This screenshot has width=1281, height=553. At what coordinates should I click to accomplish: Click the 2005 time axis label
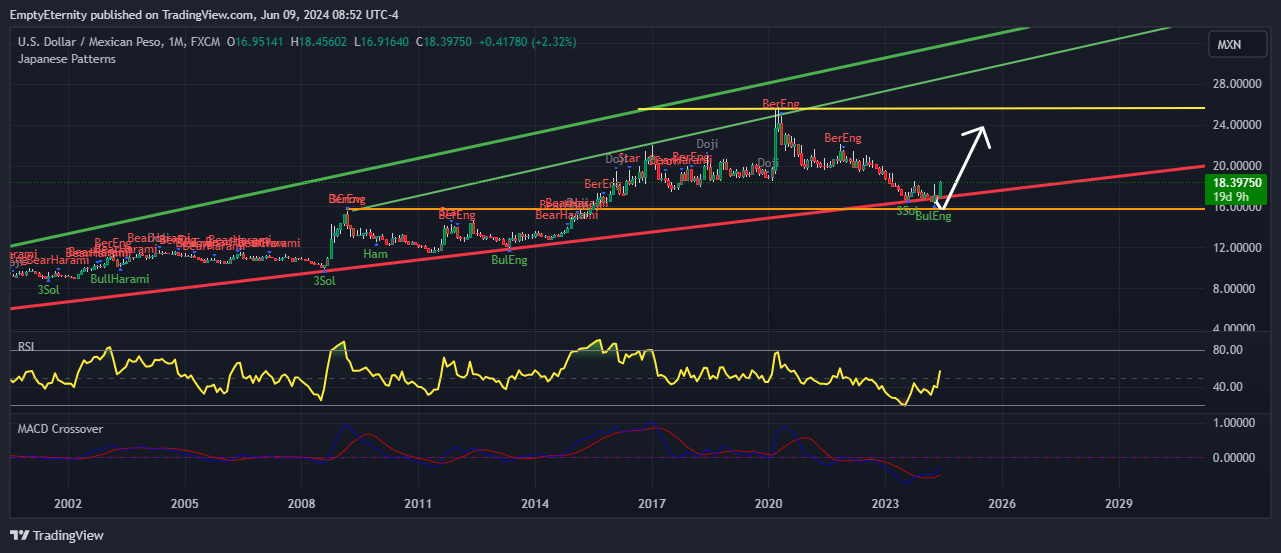[x=184, y=504]
